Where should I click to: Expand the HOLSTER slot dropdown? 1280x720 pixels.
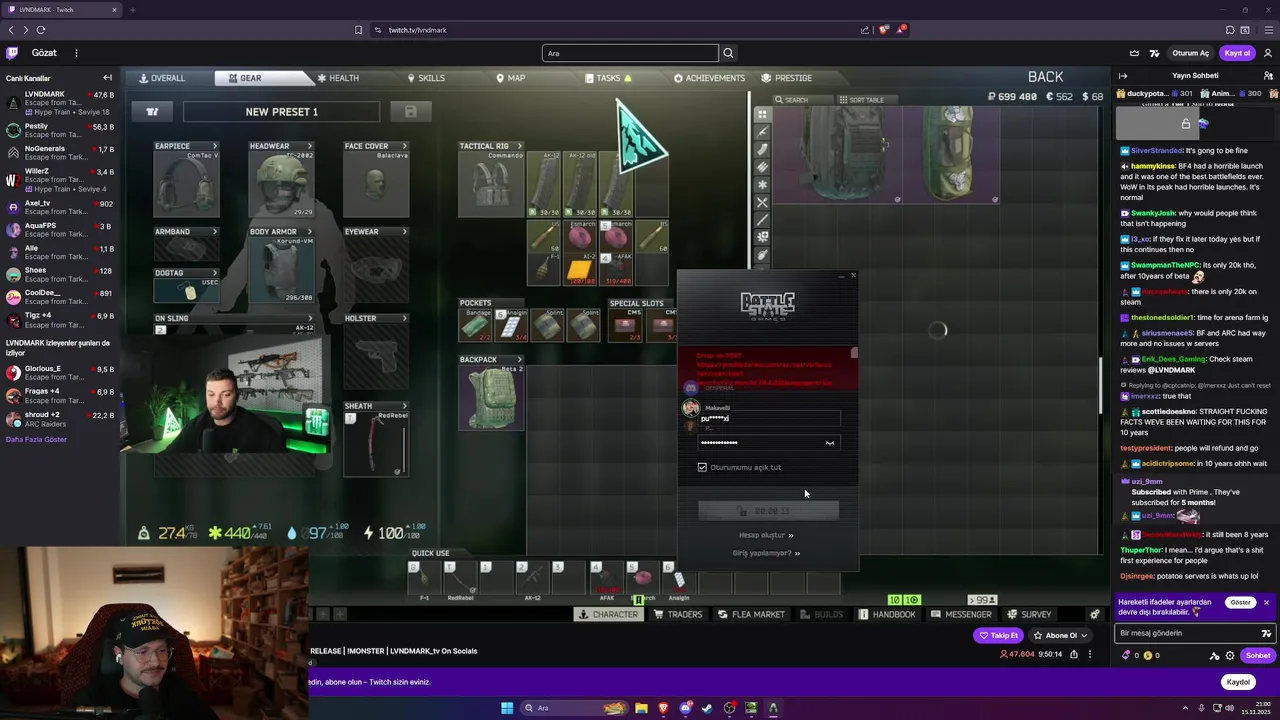(404, 318)
